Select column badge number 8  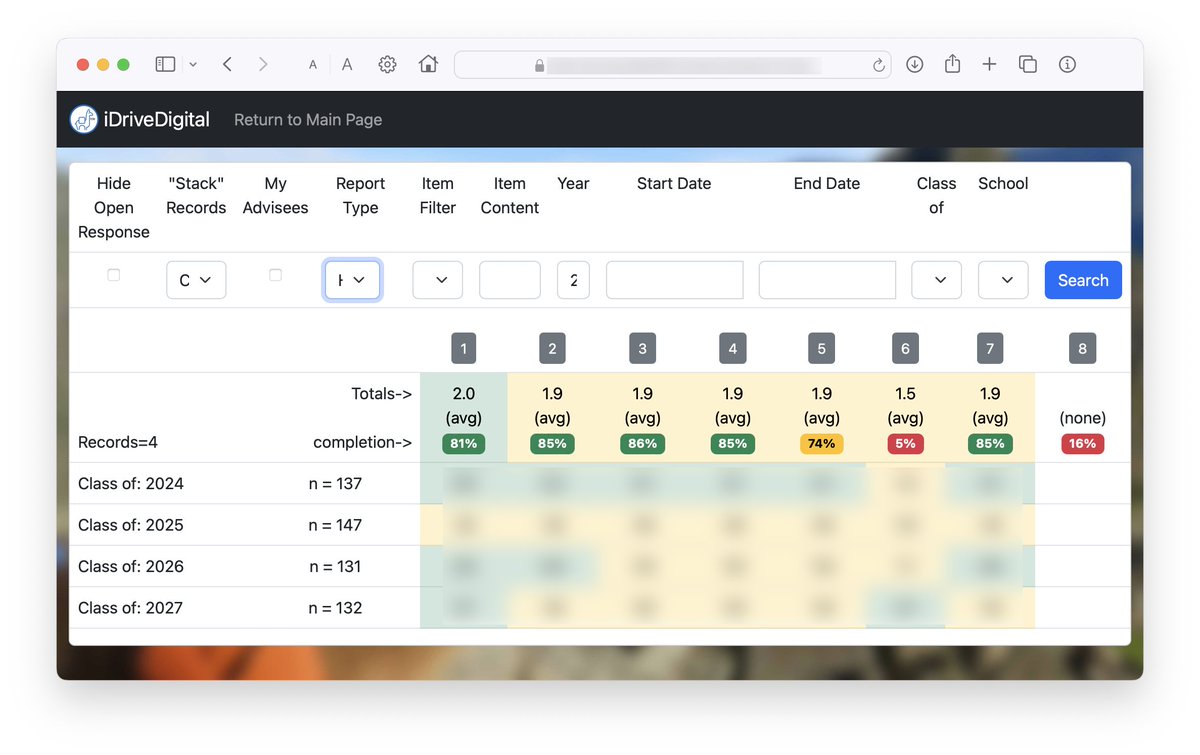pos(1082,348)
